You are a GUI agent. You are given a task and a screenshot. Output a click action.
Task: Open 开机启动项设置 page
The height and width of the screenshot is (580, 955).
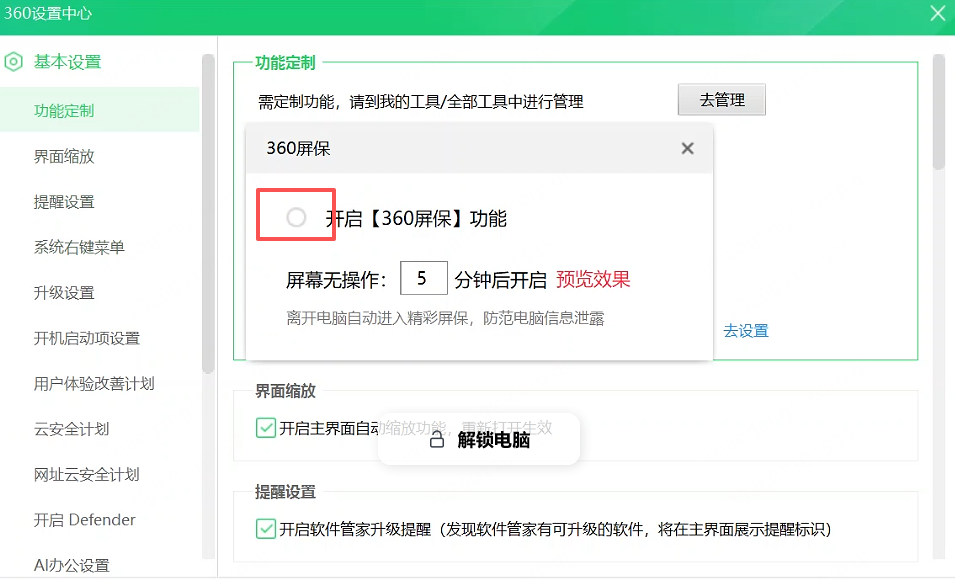pyautogui.click(x=87, y=338)
